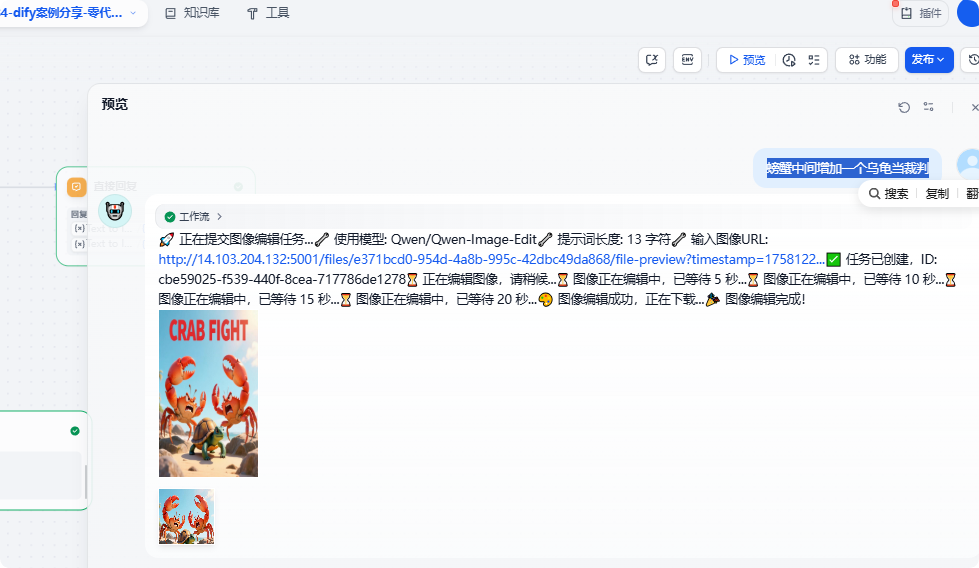The width and height of the screenshot is (979, 568).
Task: Open the checklist icon
Action: 814,60
